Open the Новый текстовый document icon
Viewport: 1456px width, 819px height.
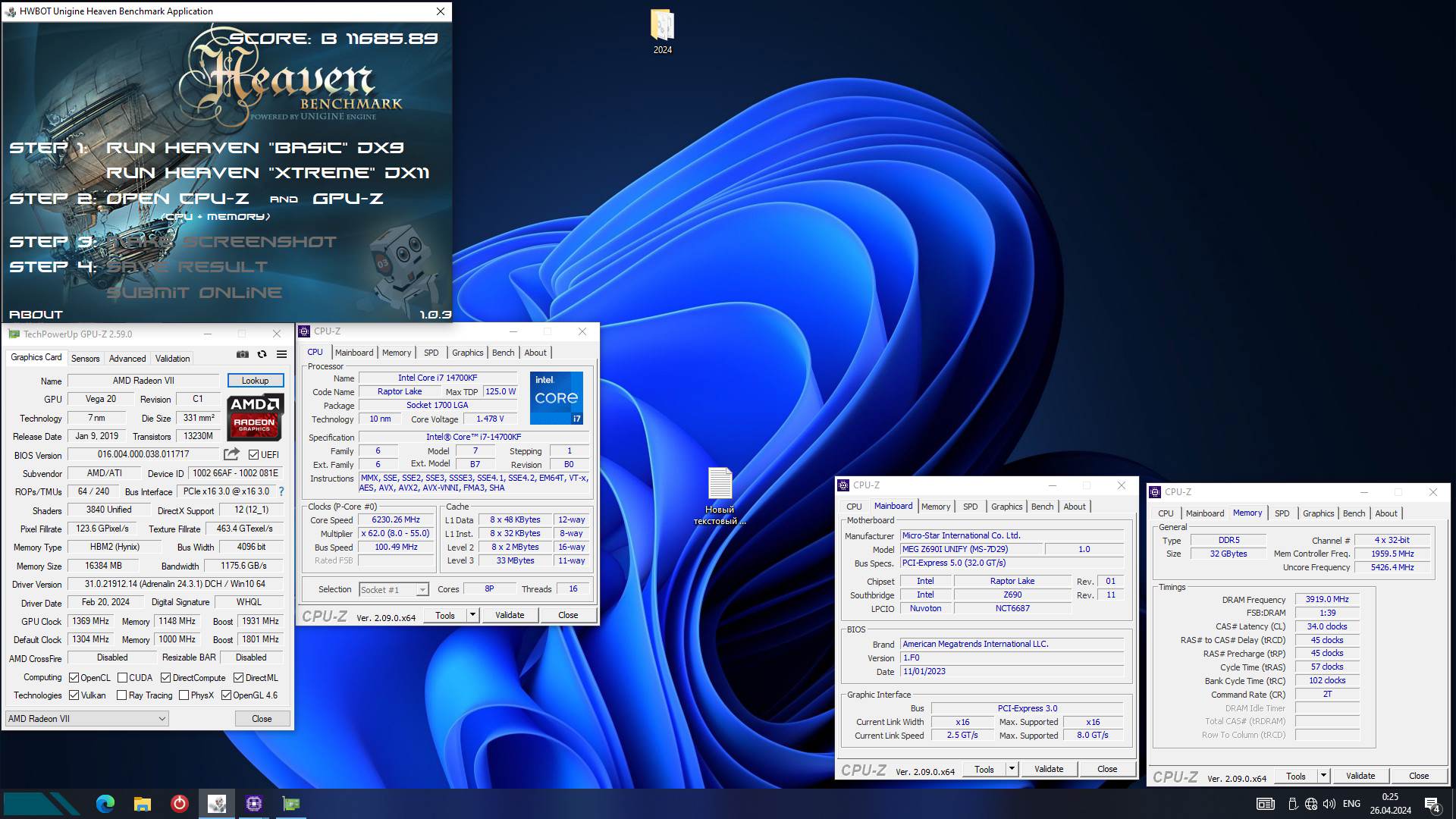(x=720, y=496)
